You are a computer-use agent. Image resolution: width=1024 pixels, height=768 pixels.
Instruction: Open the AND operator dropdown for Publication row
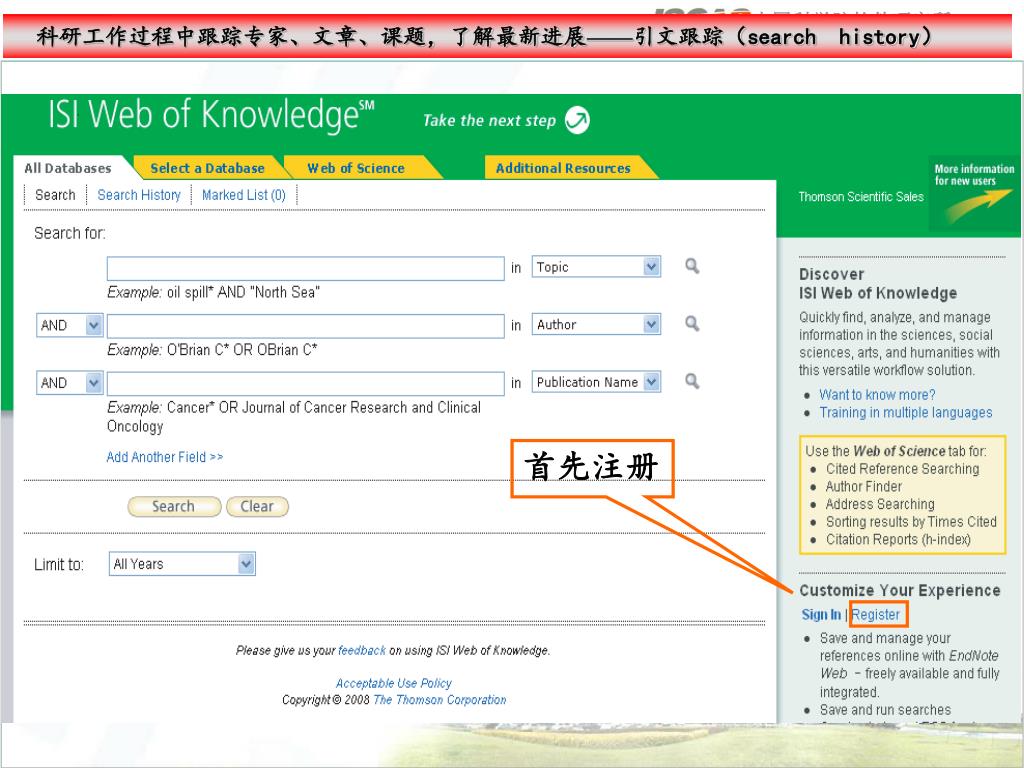94,382
